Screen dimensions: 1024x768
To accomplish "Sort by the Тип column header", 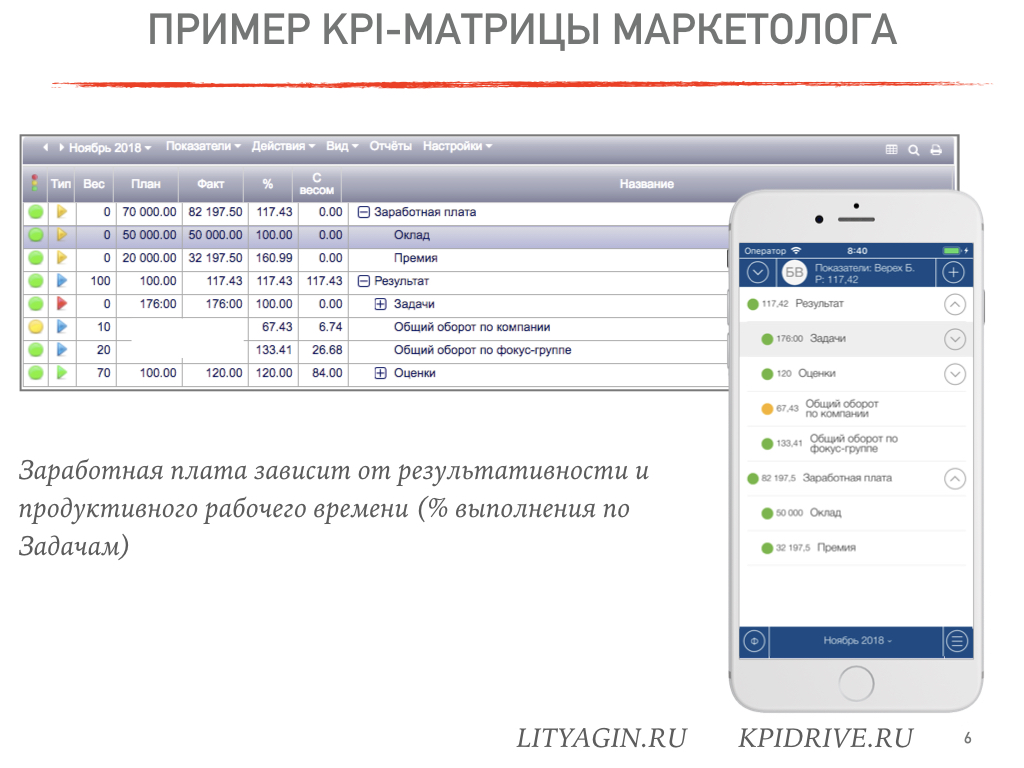I will pyautogui.click(x=61, y=184).
